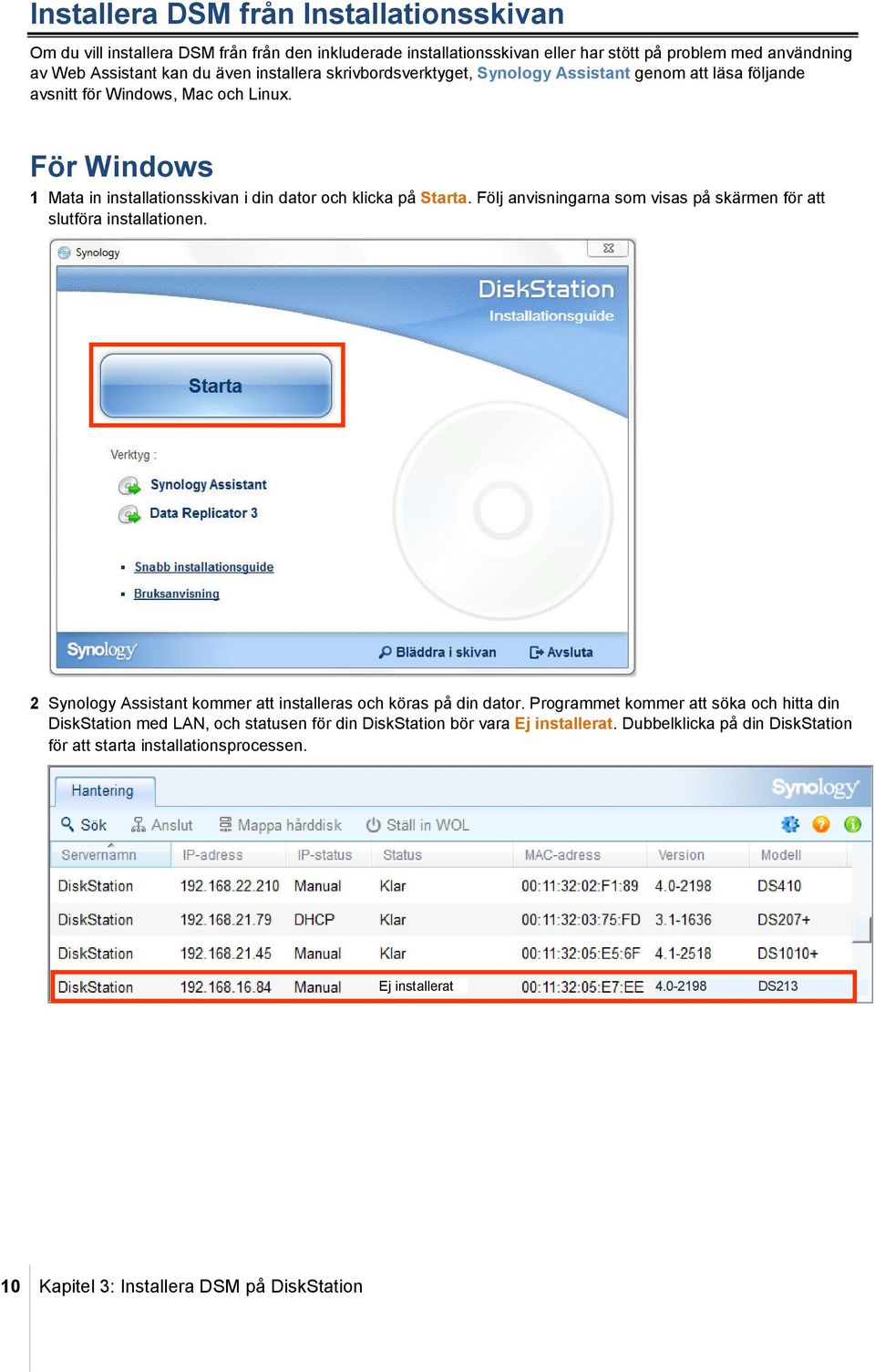Click the Data Replicator 3 install icon
This screenshot has height=1372, width=875.
129,514
